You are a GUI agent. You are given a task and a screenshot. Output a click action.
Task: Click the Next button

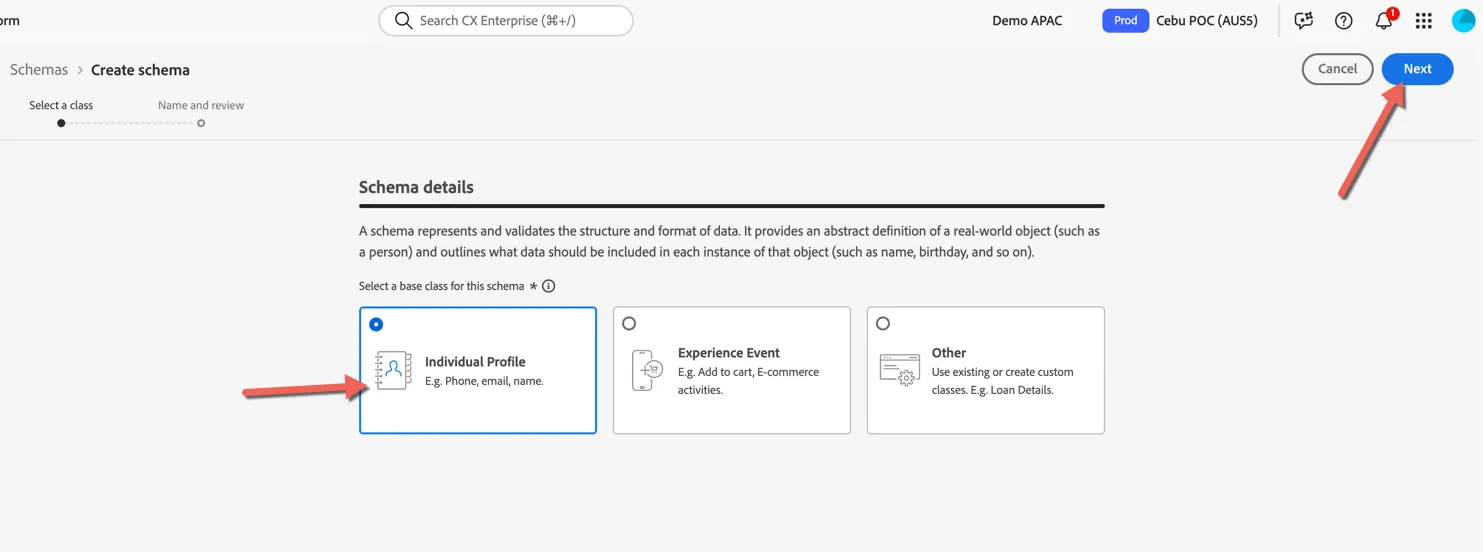click(1417, 69)
